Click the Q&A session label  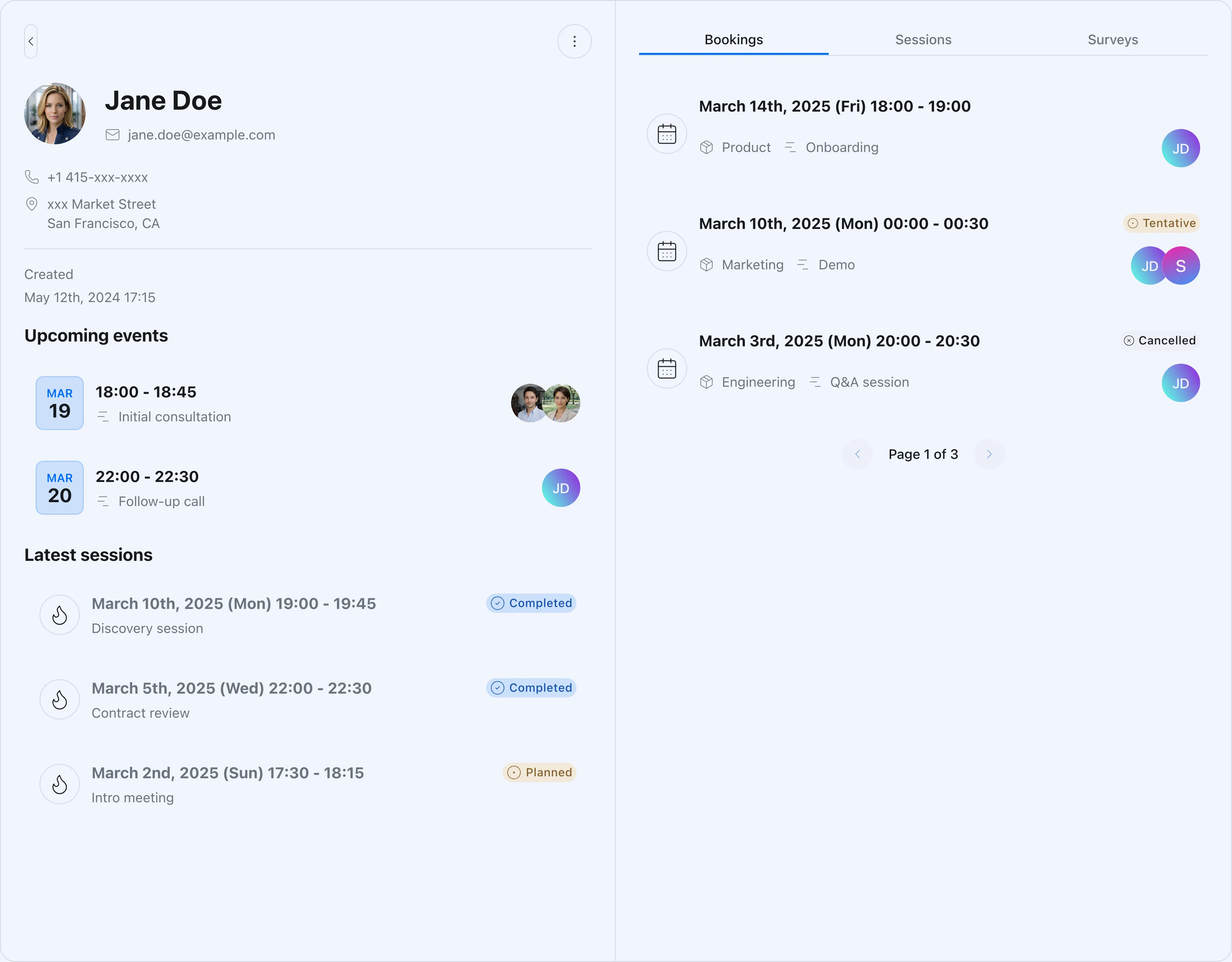click(x=869, y=382)
